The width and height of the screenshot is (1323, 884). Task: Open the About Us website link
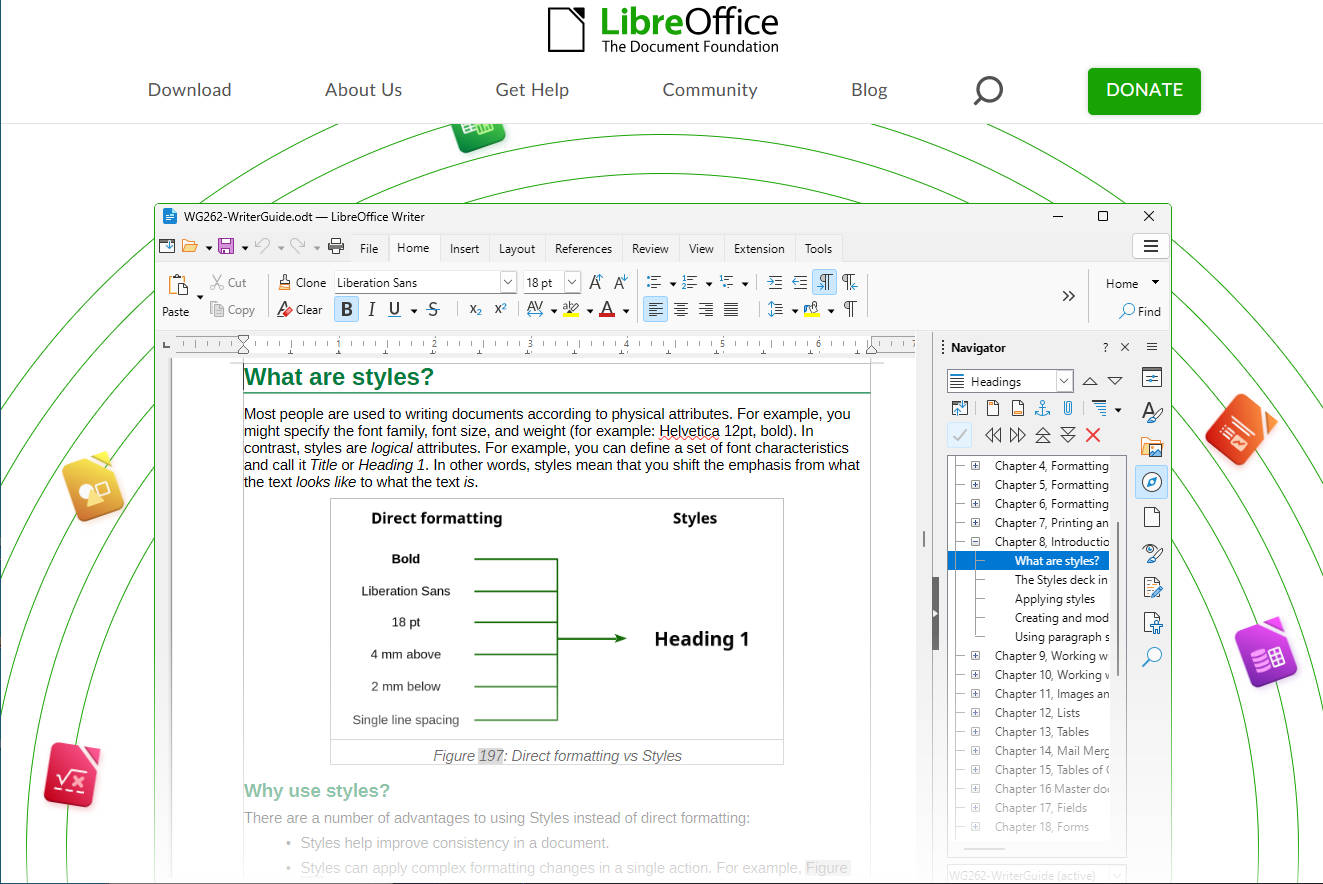[x=363, y=90]
